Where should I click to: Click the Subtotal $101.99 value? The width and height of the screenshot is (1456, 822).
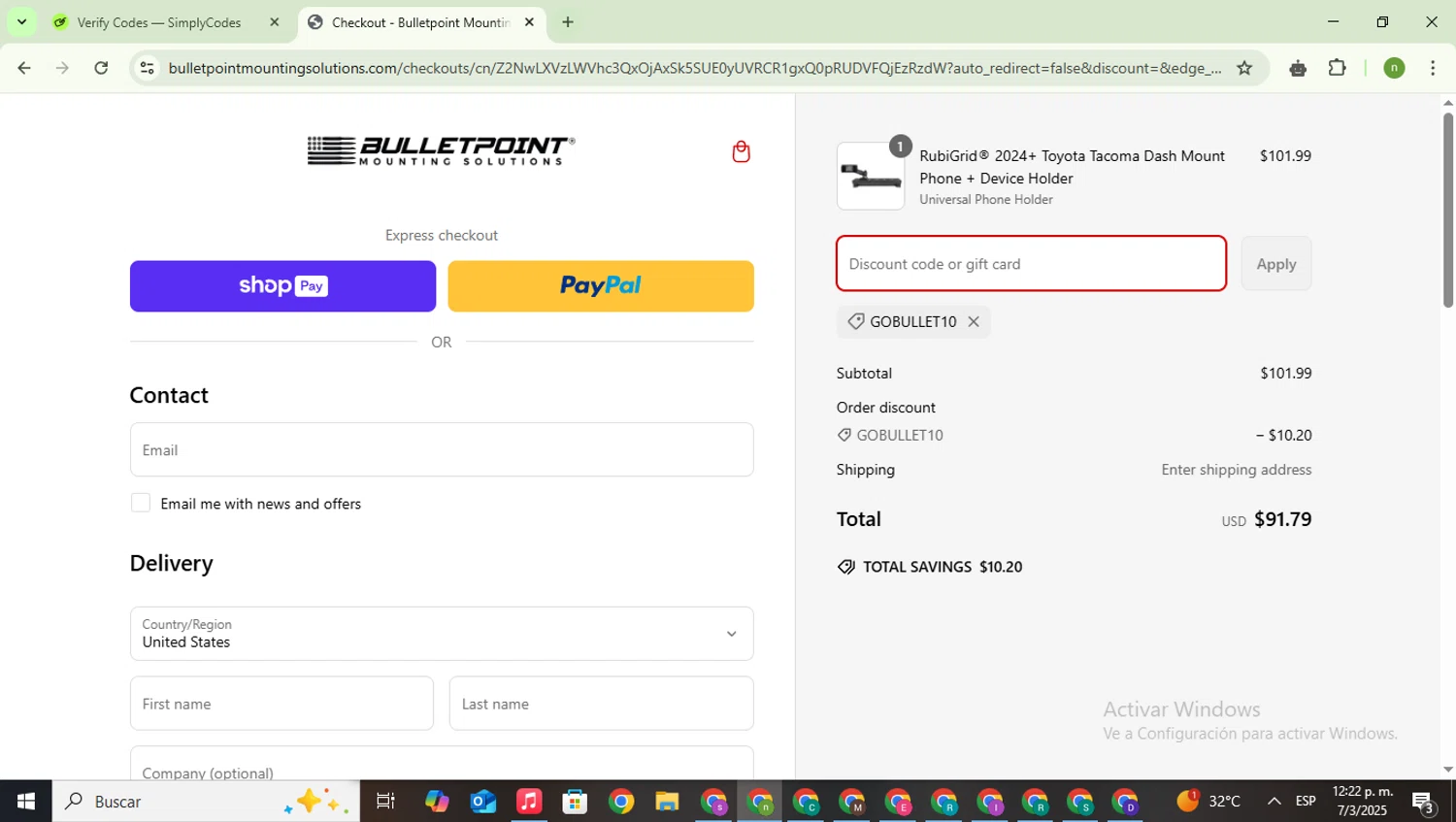point(1286,374)
